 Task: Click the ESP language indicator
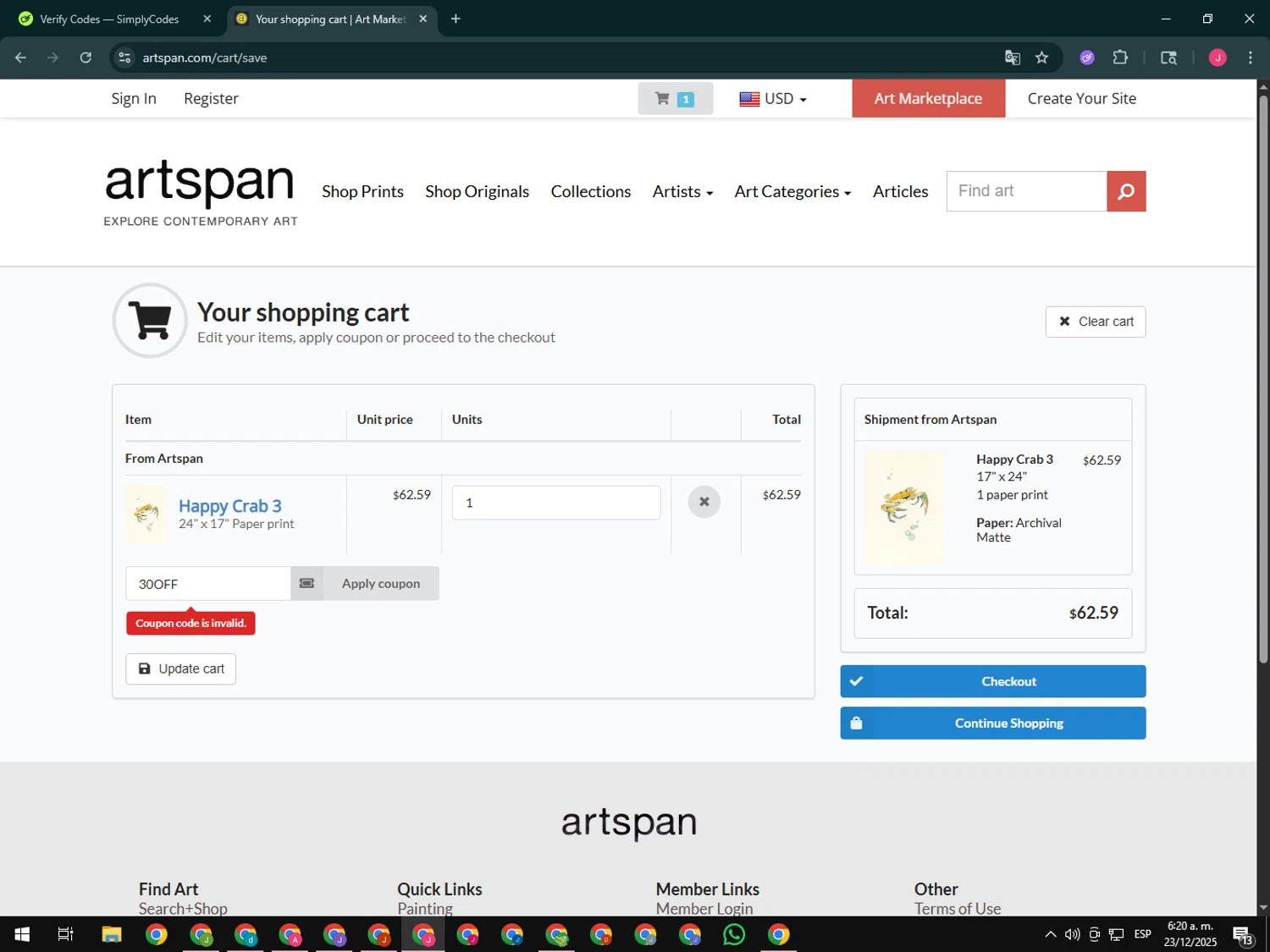(1142, 934)
